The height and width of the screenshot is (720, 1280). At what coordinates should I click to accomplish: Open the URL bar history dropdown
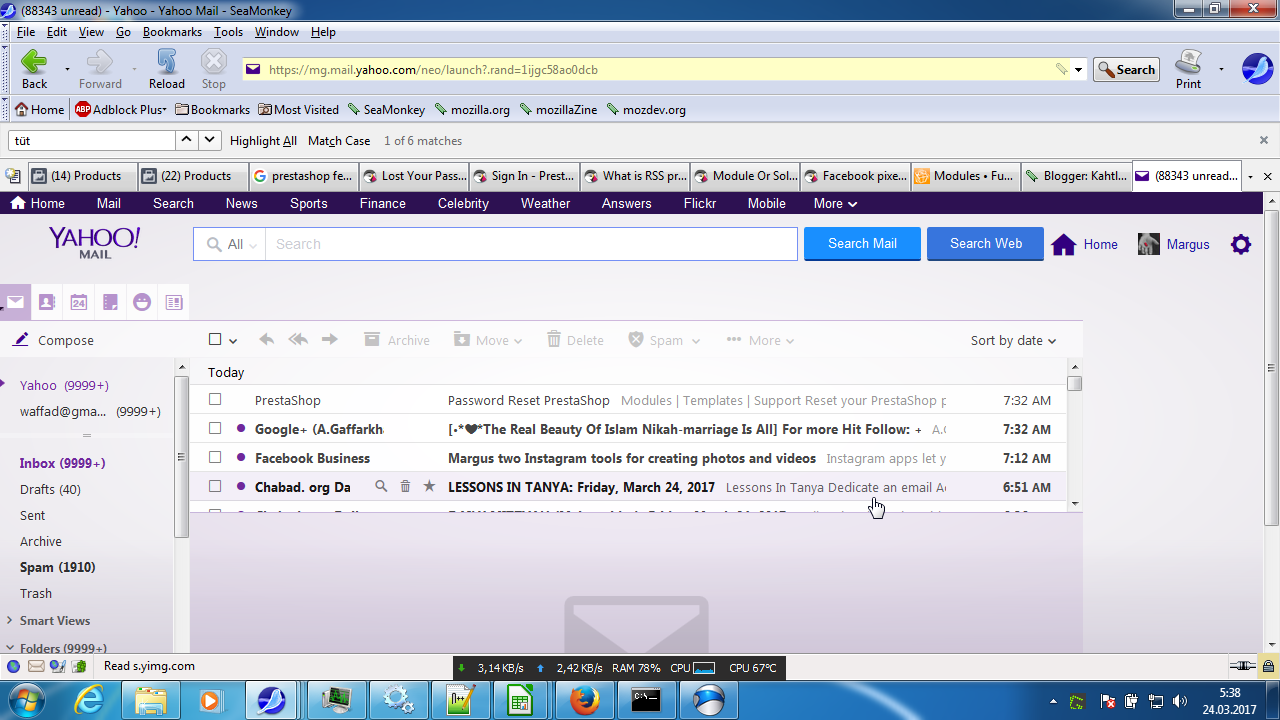[1079, 70]
